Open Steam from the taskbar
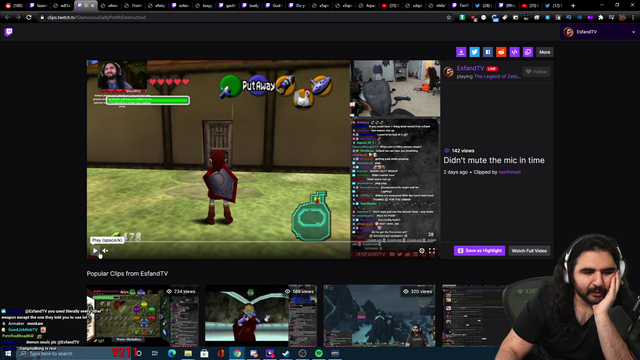Screen dimensions: 640x360 coord(286,353)
